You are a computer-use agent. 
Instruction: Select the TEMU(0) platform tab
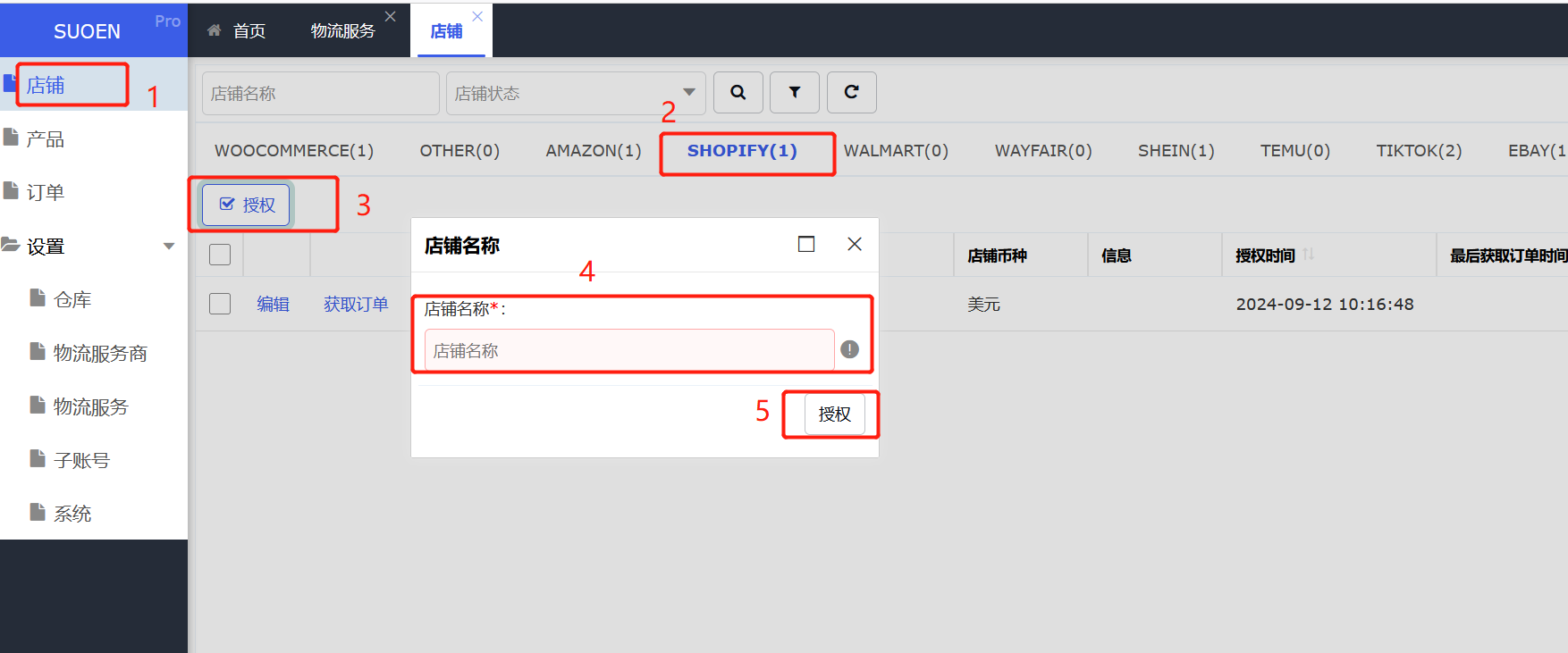1295,151
